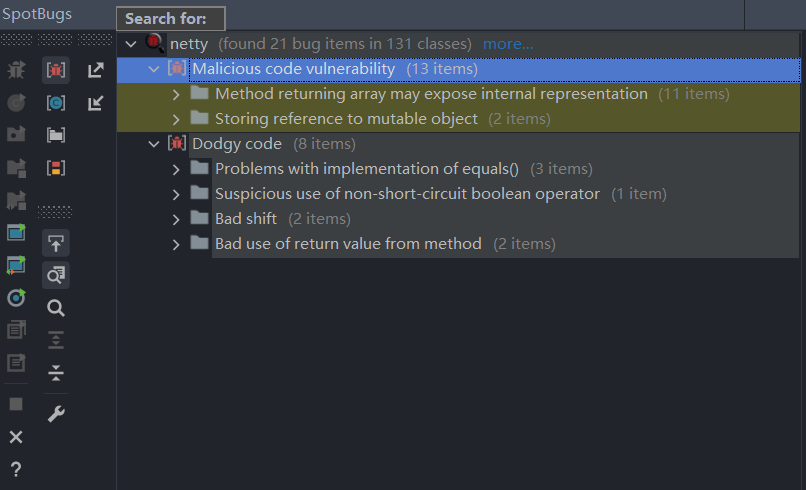Run Analyze Selected Files bug icon
Screen dimensions: 806x490
pos(16,69)
